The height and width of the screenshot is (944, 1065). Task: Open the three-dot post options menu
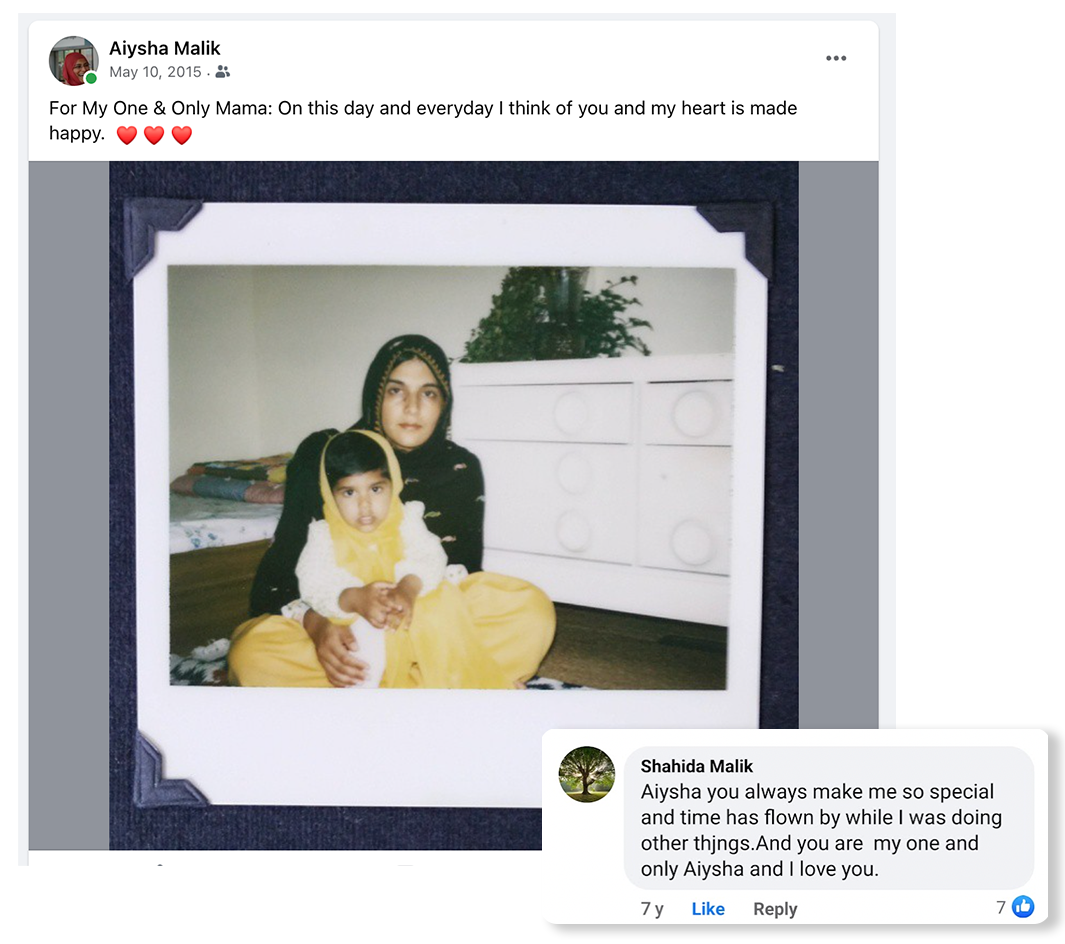tap(835, 58)
